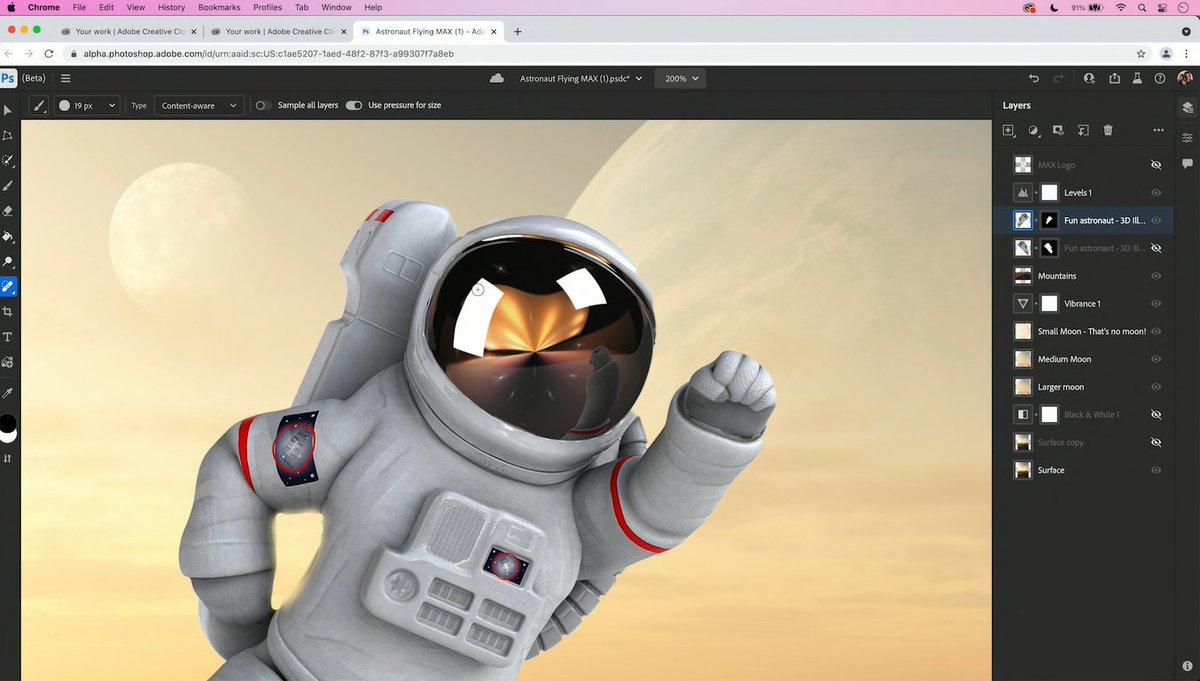Select the Quick Selection tool
The width and height of the screenshot is (1200, 681).
[8, 160]
